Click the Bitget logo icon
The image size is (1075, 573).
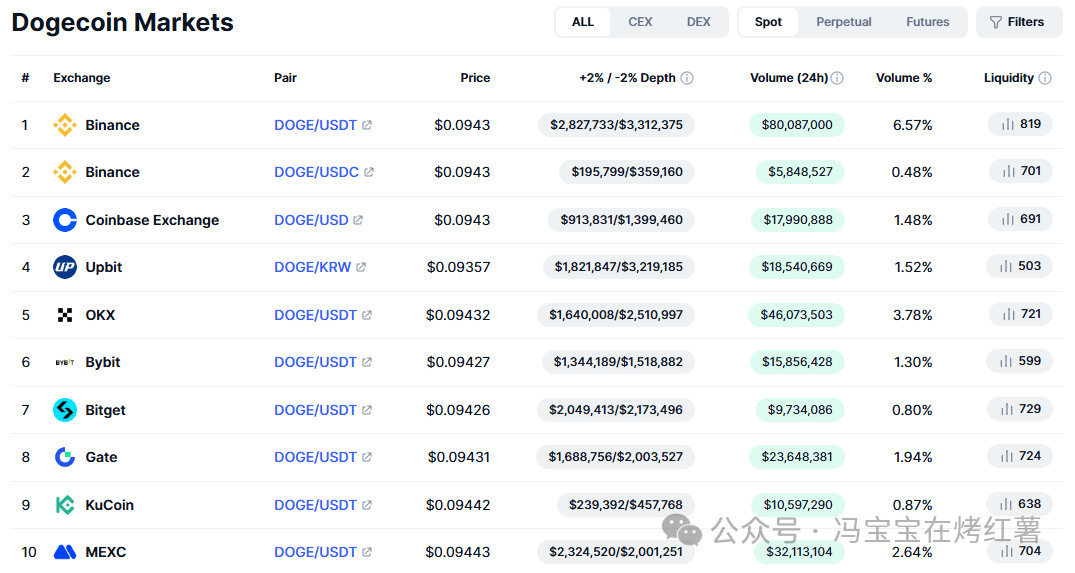coord(65,410)
